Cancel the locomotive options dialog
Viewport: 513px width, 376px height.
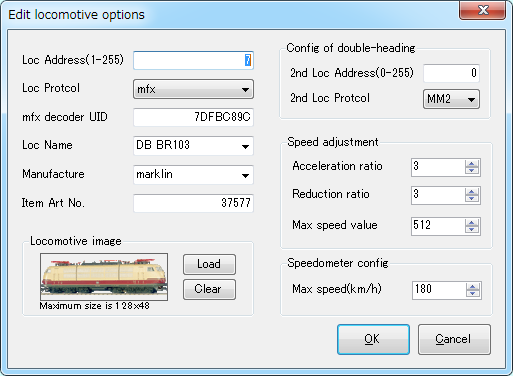(454, 339)
